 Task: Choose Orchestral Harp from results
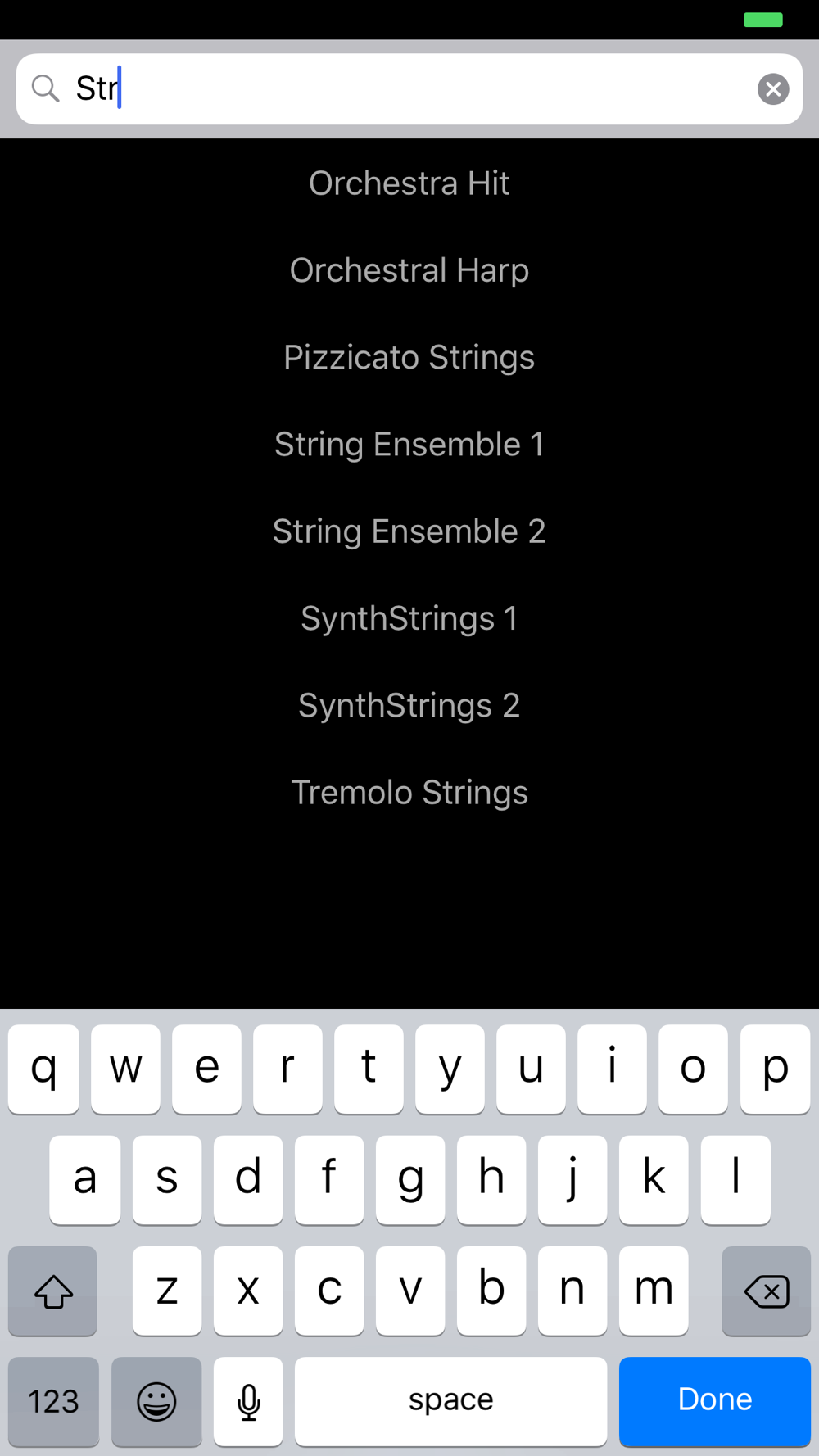(x=409, y=270)
